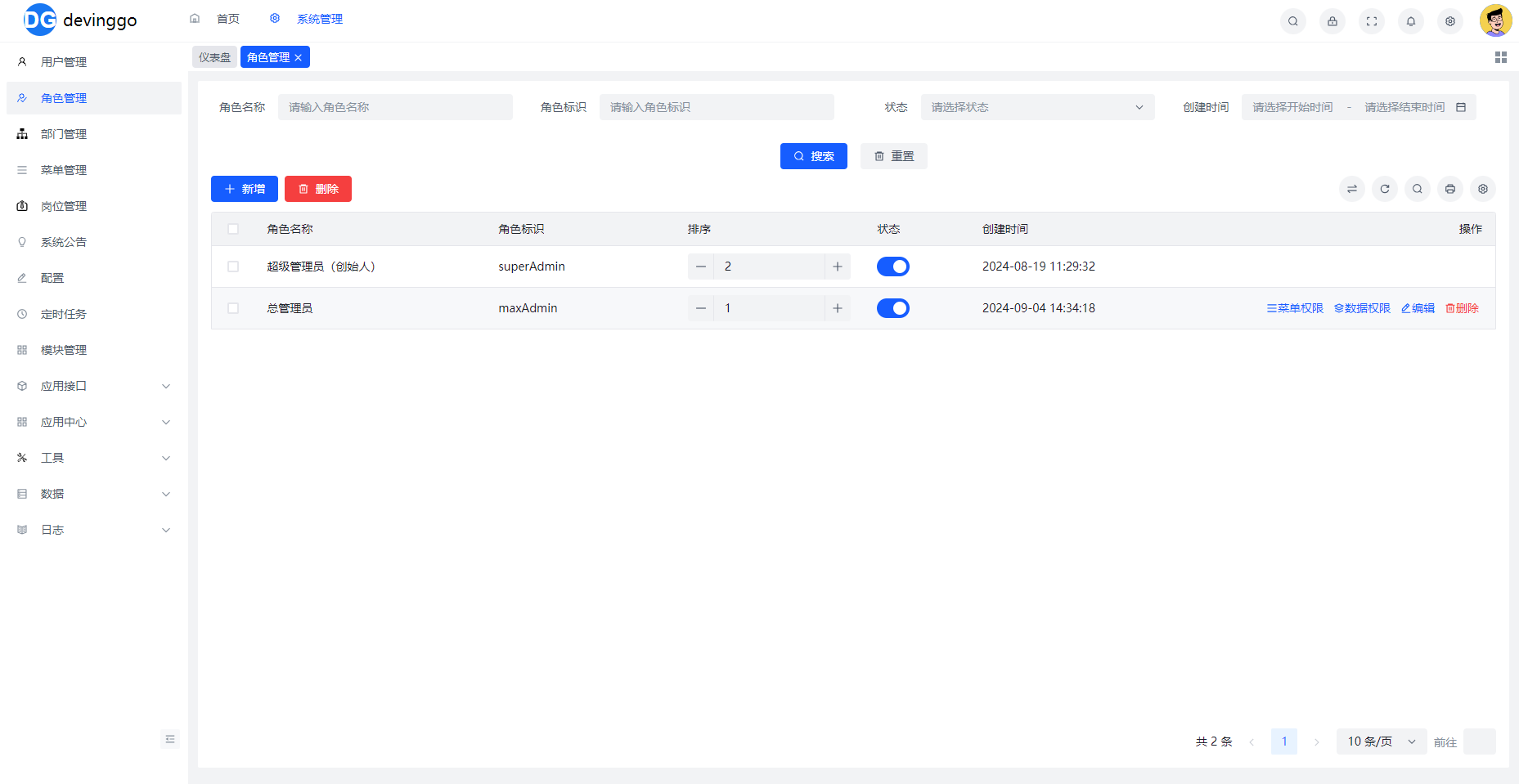This screenshot has height=784, width=1519.
Task: Open 菜单权限 for 总管理员
Action: tap(1295, 308)
